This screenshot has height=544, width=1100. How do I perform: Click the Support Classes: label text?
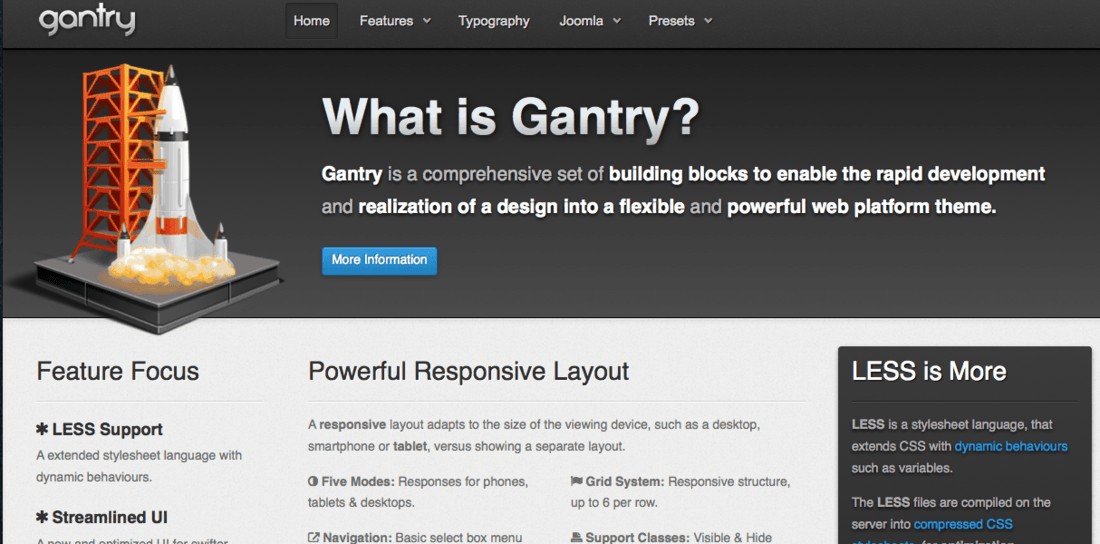638,538
